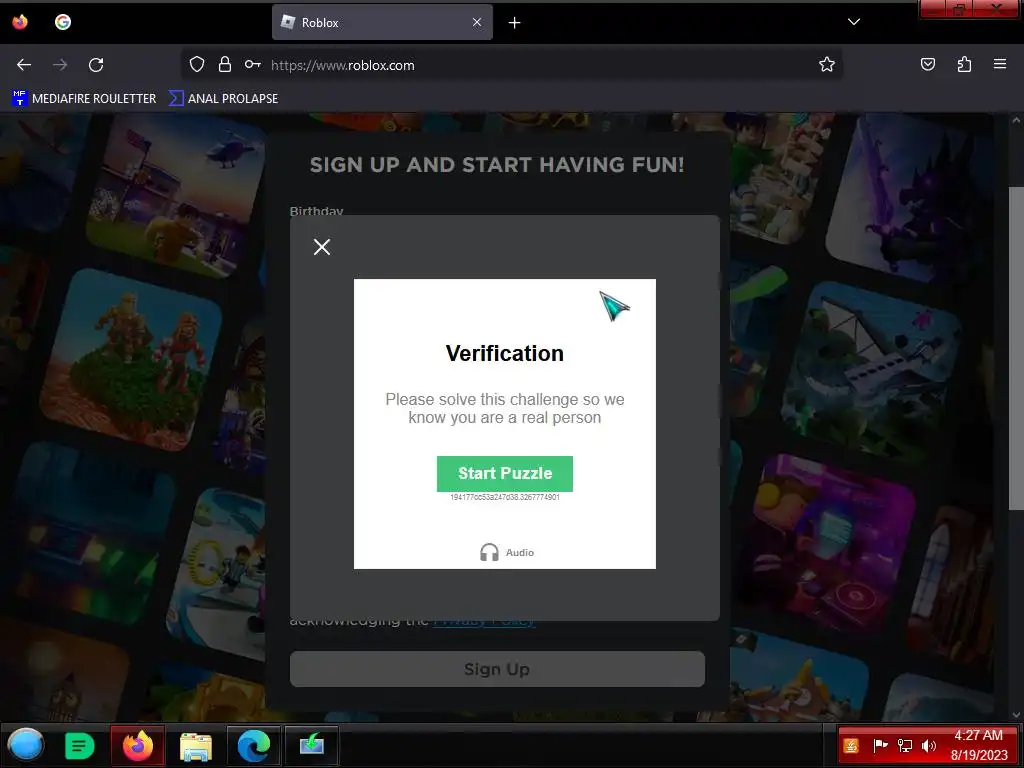The height and width of the screenshot is (768, 1024).
Task: Click the saved password key icon
Action: pyautogui.click(x=253, y=64)
